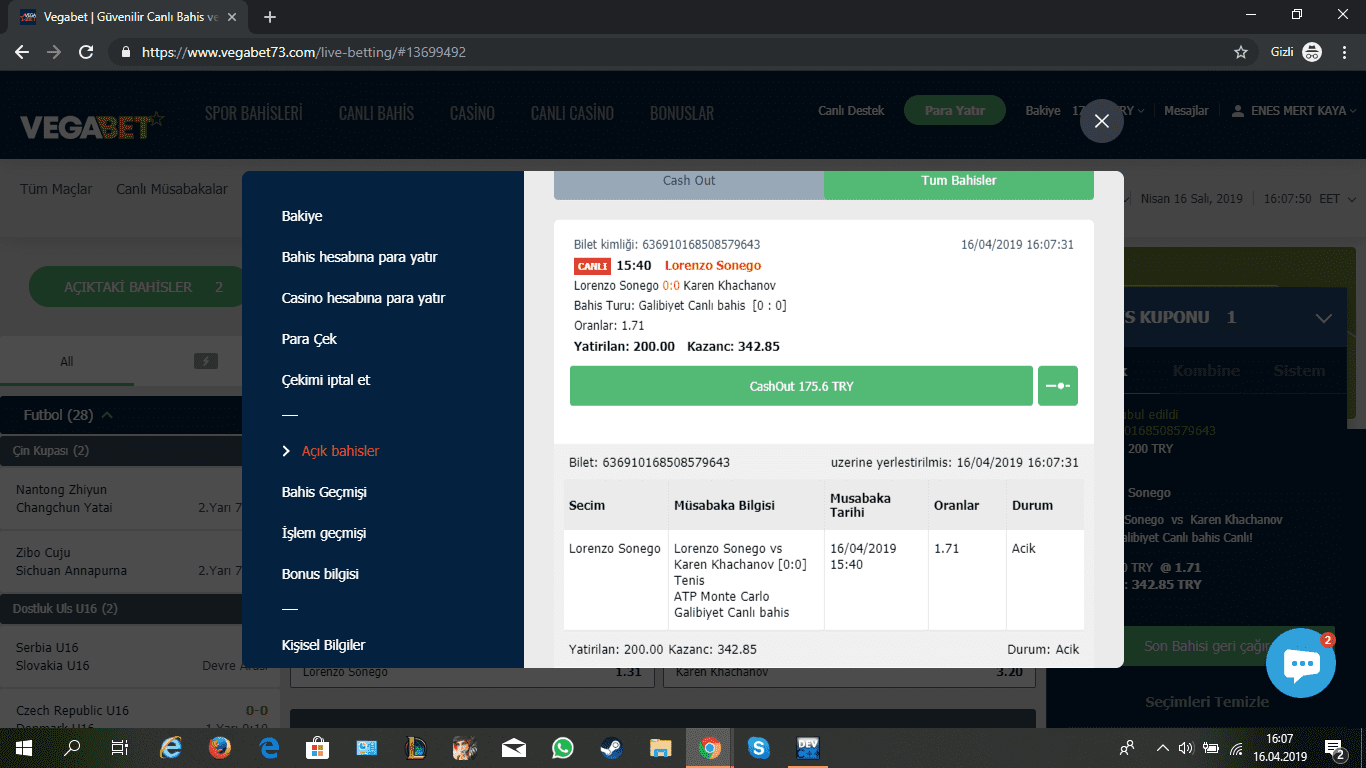Select the All filter tab
The height and width of the screenshot is (768, 1366).
pyautogui.click(x=66, y=362)
